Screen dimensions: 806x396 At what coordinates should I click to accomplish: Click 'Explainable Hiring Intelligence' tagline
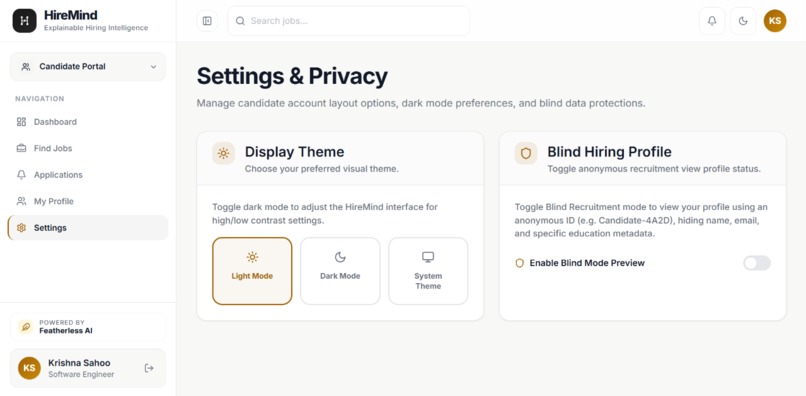[96, 28]
